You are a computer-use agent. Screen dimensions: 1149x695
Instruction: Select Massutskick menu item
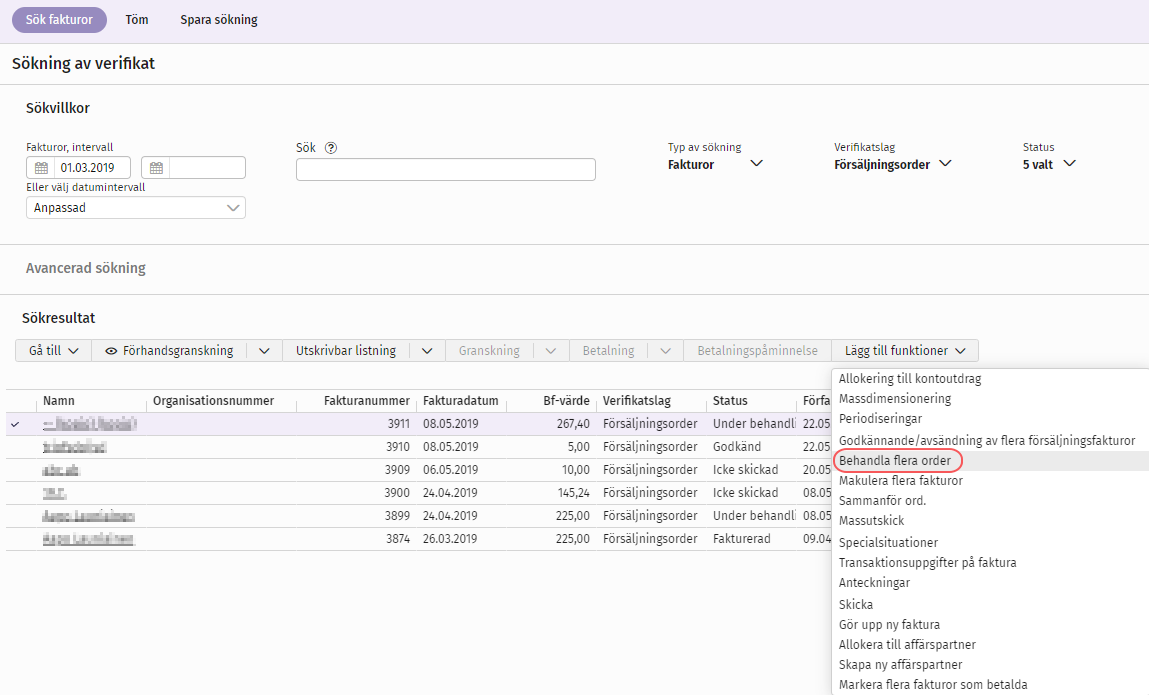tap(871, 521)
